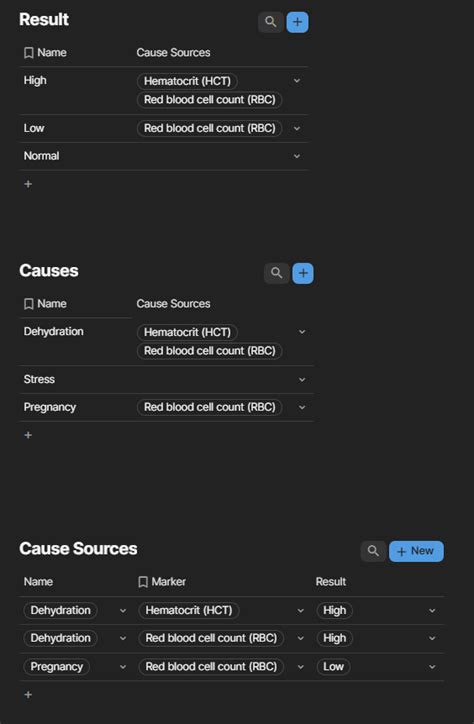Screen dimensions: 474x724
Task: Click the Pregnancy tag in Cause Sources
Action: 56,666
